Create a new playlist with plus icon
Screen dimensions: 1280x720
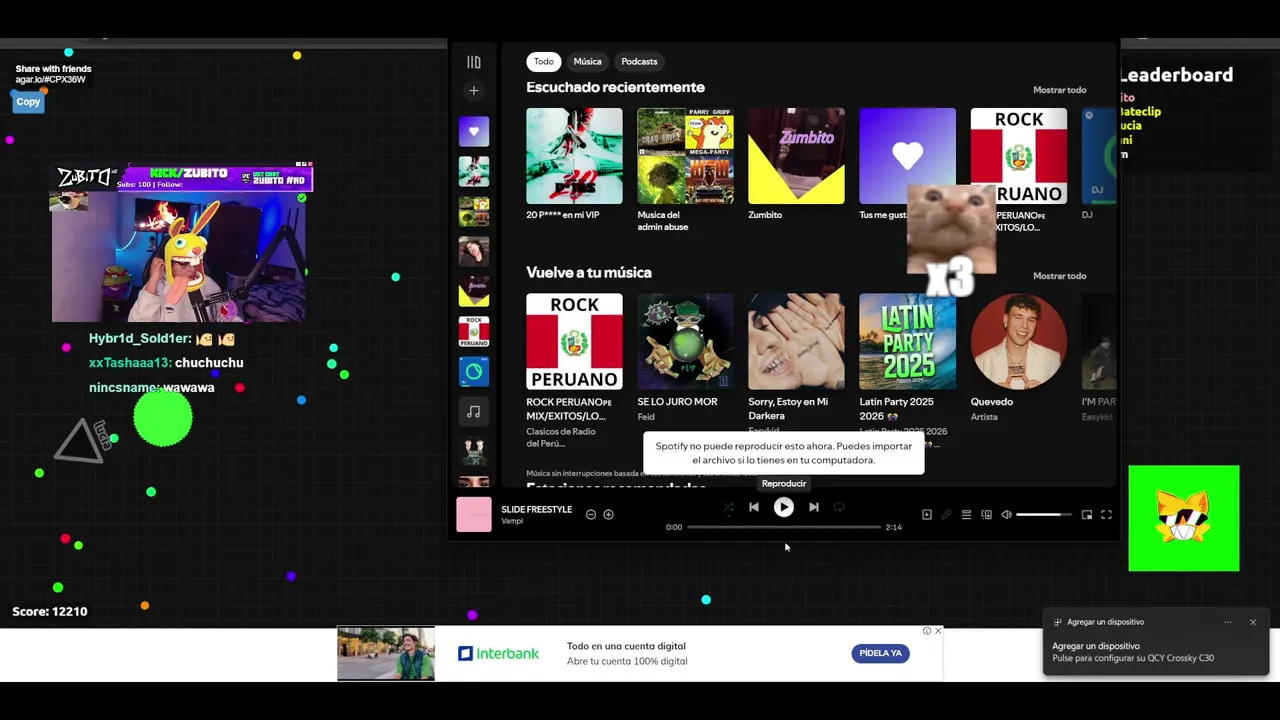[474, 91]
